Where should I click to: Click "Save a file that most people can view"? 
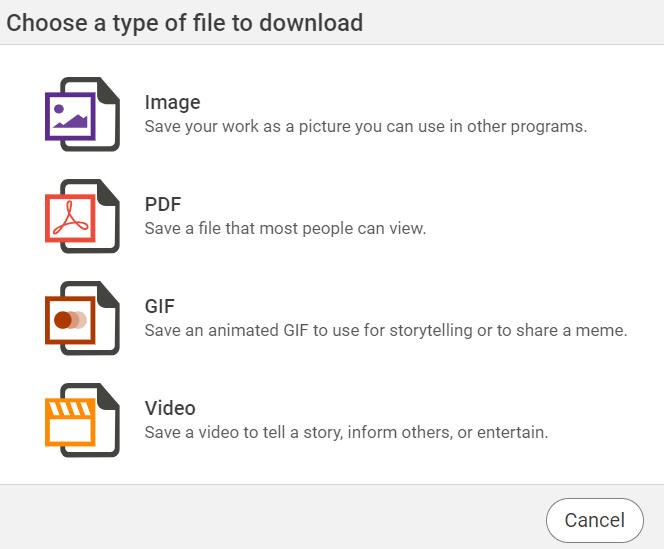(x=285, y=228)
